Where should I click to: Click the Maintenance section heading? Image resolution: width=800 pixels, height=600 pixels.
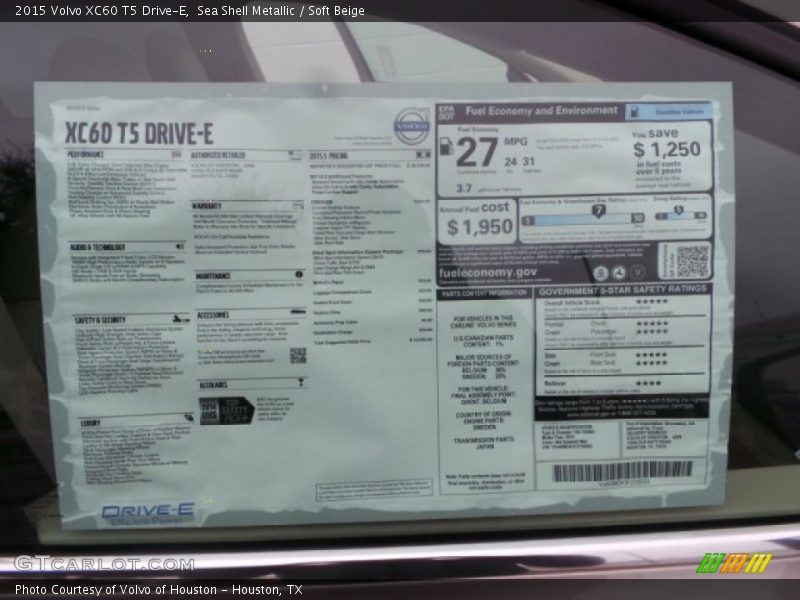coord(213,276)
